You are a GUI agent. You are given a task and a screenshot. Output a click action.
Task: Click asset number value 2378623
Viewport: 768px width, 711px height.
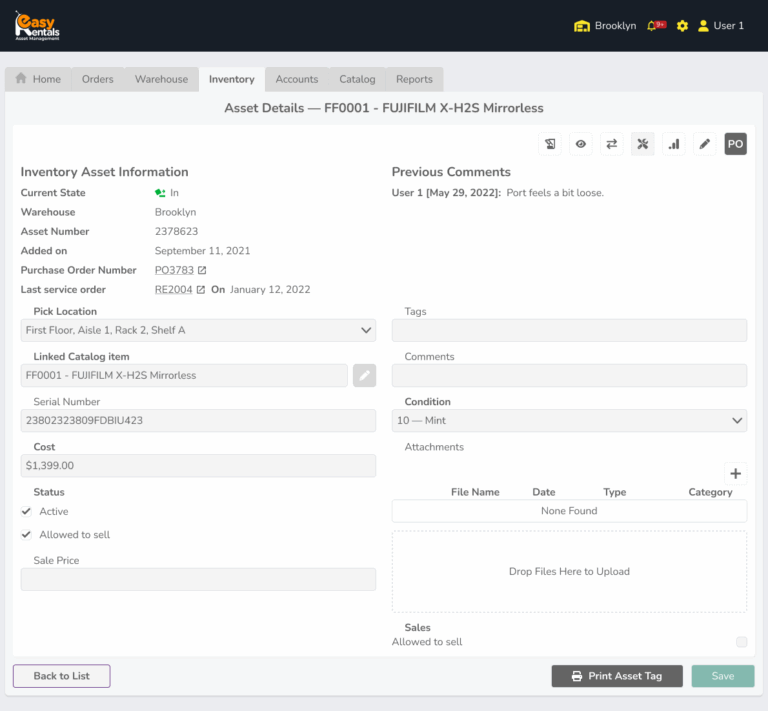pyautogui.click(x=176, y=232)
